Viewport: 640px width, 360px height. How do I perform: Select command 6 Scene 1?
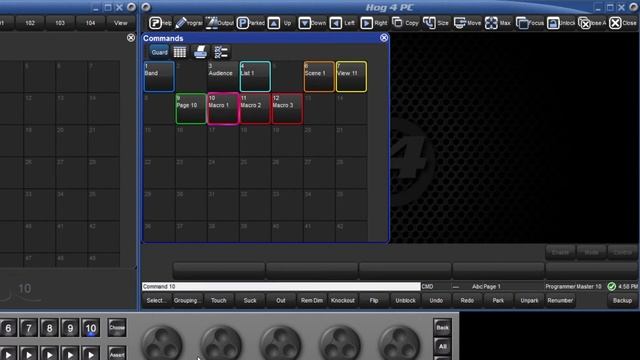point(319,76)
